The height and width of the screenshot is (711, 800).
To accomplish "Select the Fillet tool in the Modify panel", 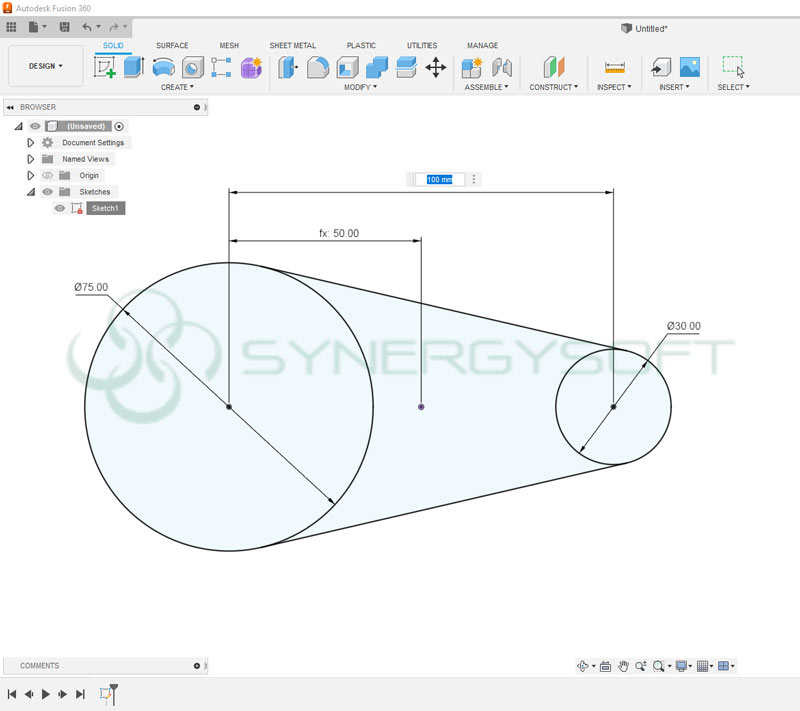I will click(315, 68).
